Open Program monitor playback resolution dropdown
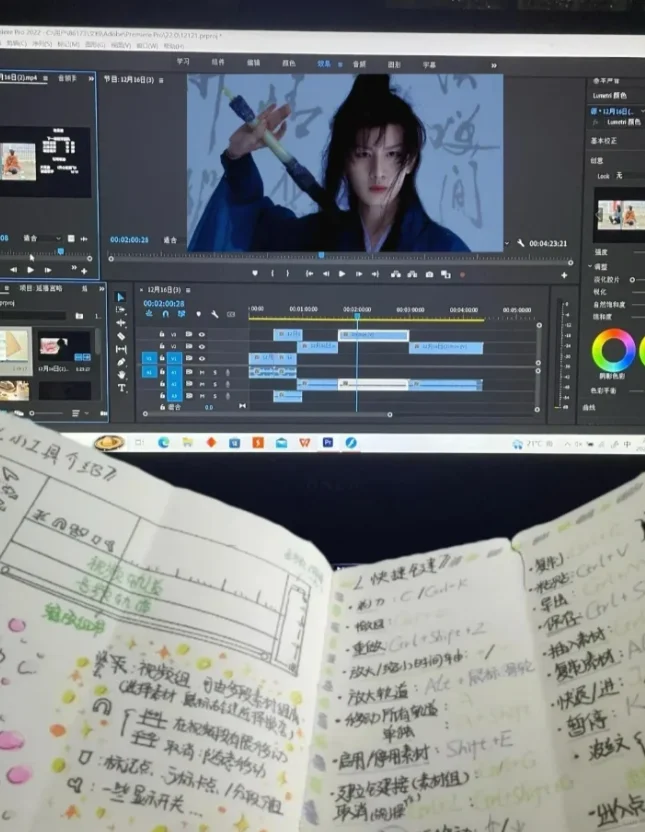 (x=507, y=243)
